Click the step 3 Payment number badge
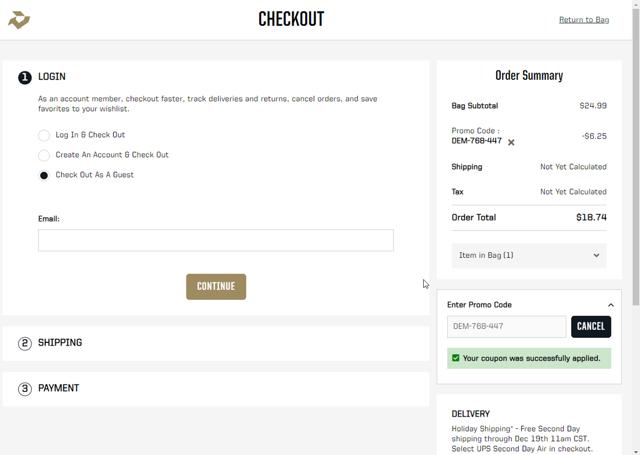This screenshot has height=455, width=640. (25, 389)
